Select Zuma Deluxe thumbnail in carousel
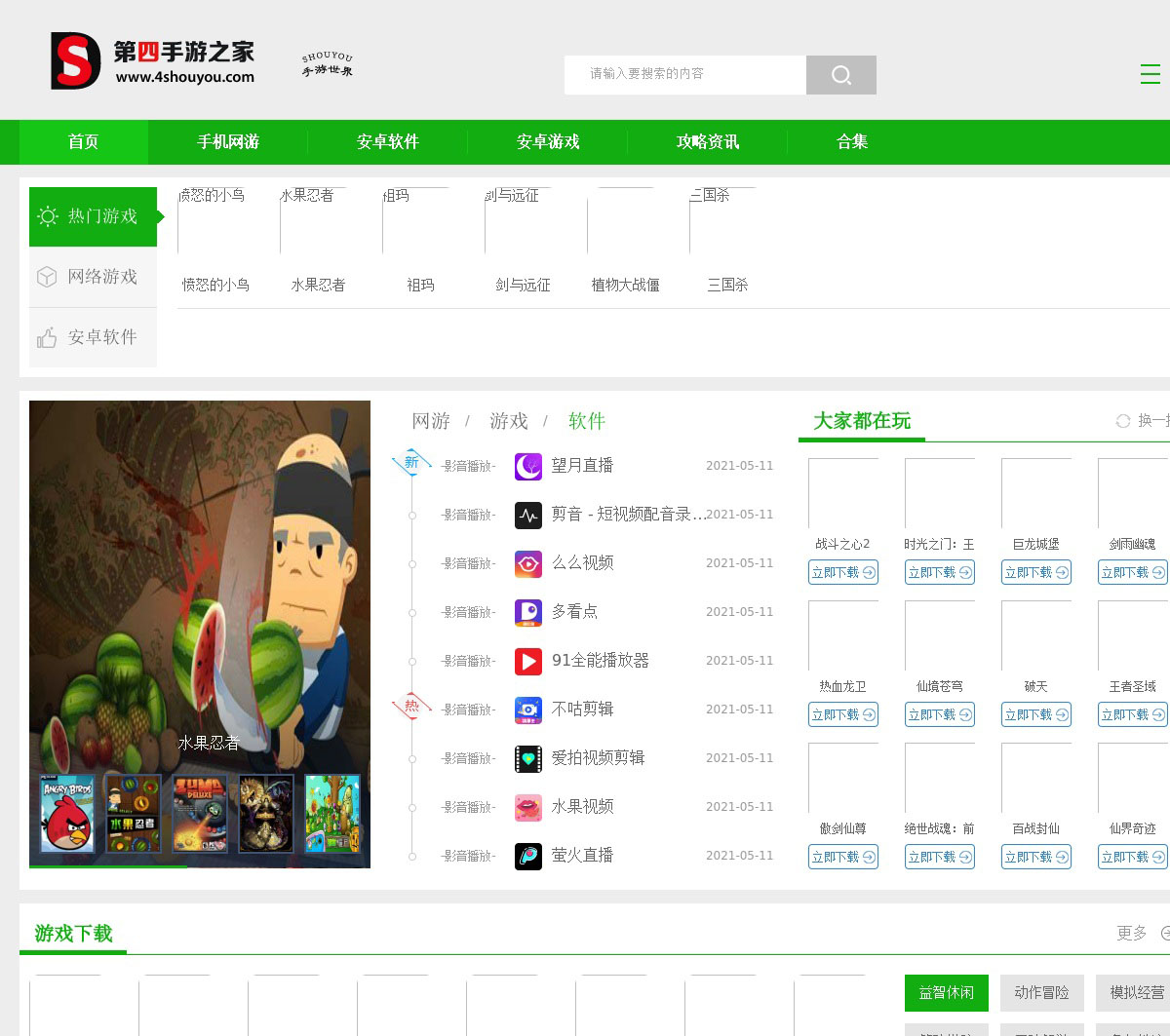The image size is (1170, 1036). [200, 814]
